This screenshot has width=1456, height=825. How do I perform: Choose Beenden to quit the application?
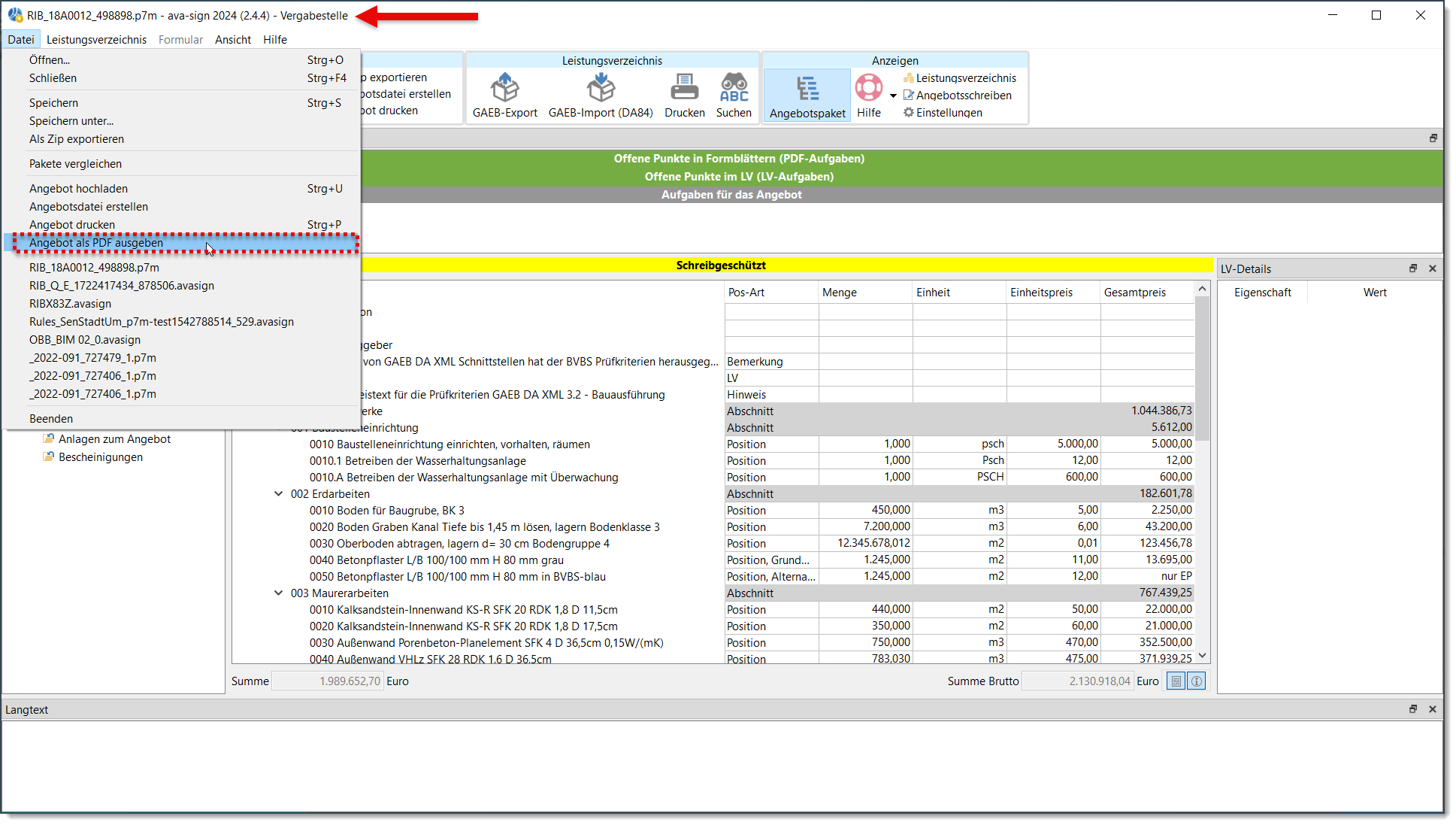182,419
